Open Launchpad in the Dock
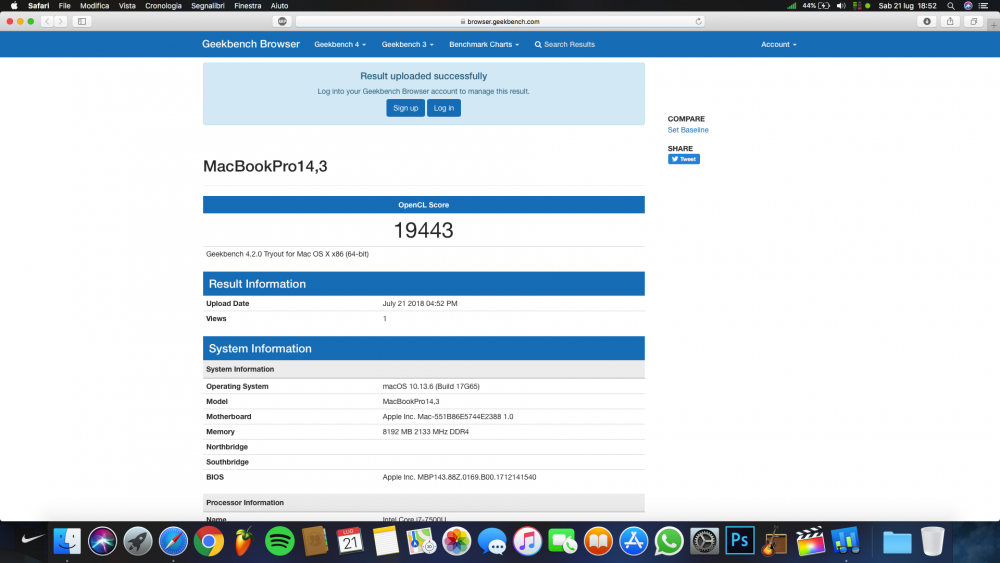This screenshot has height=563, width=1000. click(x=138, y=541)
